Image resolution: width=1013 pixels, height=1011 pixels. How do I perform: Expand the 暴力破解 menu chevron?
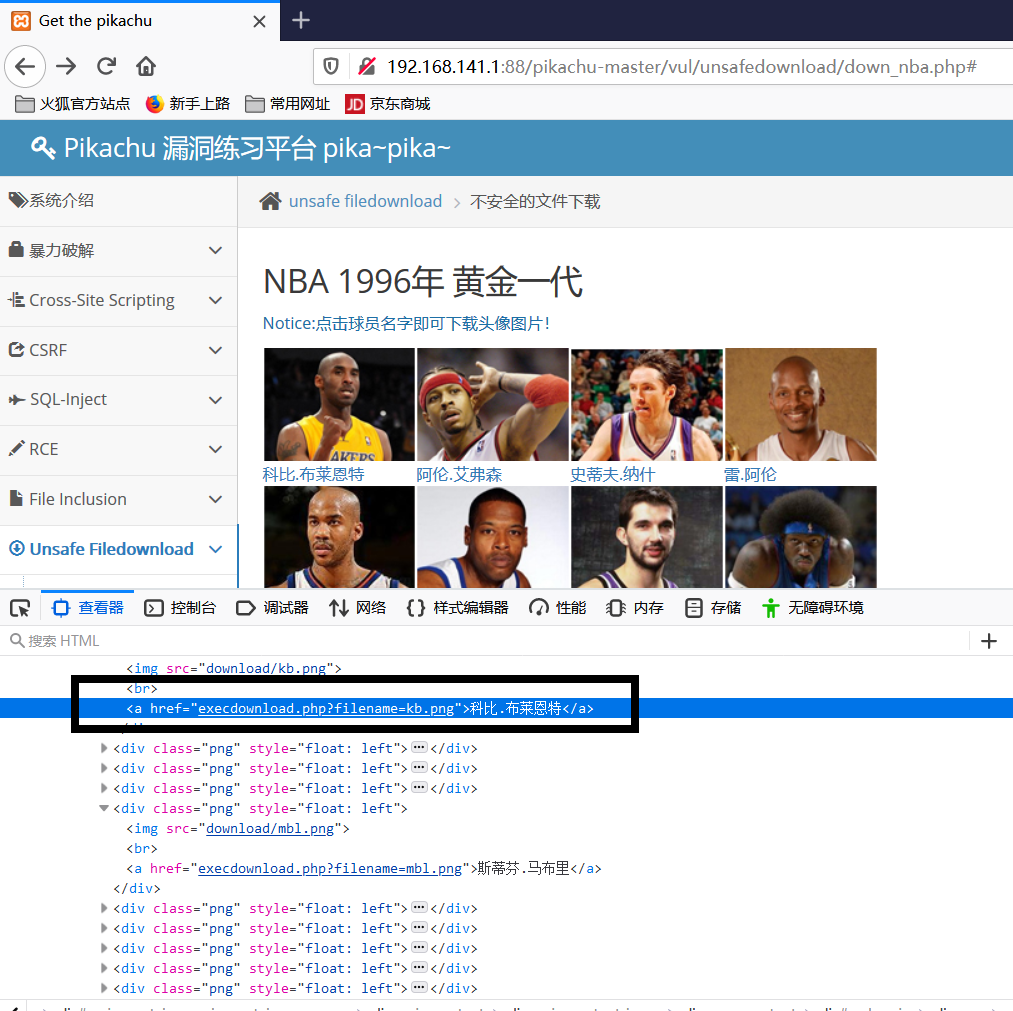(216, 251)
